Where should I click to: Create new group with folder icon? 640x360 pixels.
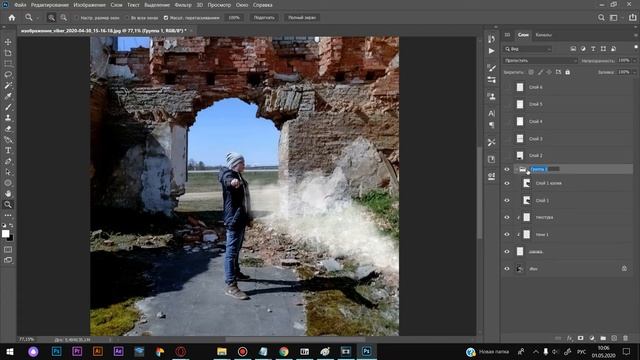(603, 338)
